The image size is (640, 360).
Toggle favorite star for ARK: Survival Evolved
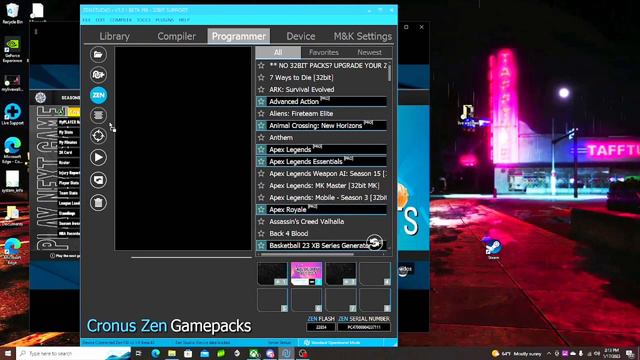[x=261, y=89]
